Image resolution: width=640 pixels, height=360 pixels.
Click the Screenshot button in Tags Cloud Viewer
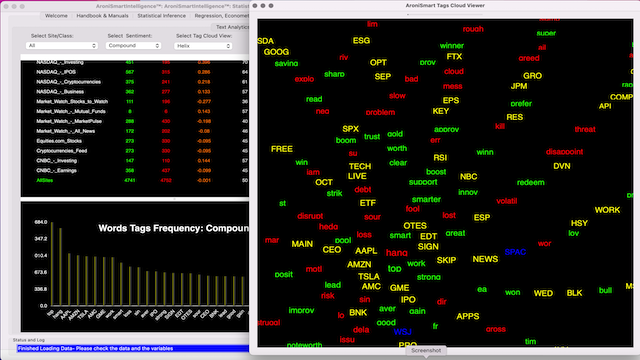point(426,351)
